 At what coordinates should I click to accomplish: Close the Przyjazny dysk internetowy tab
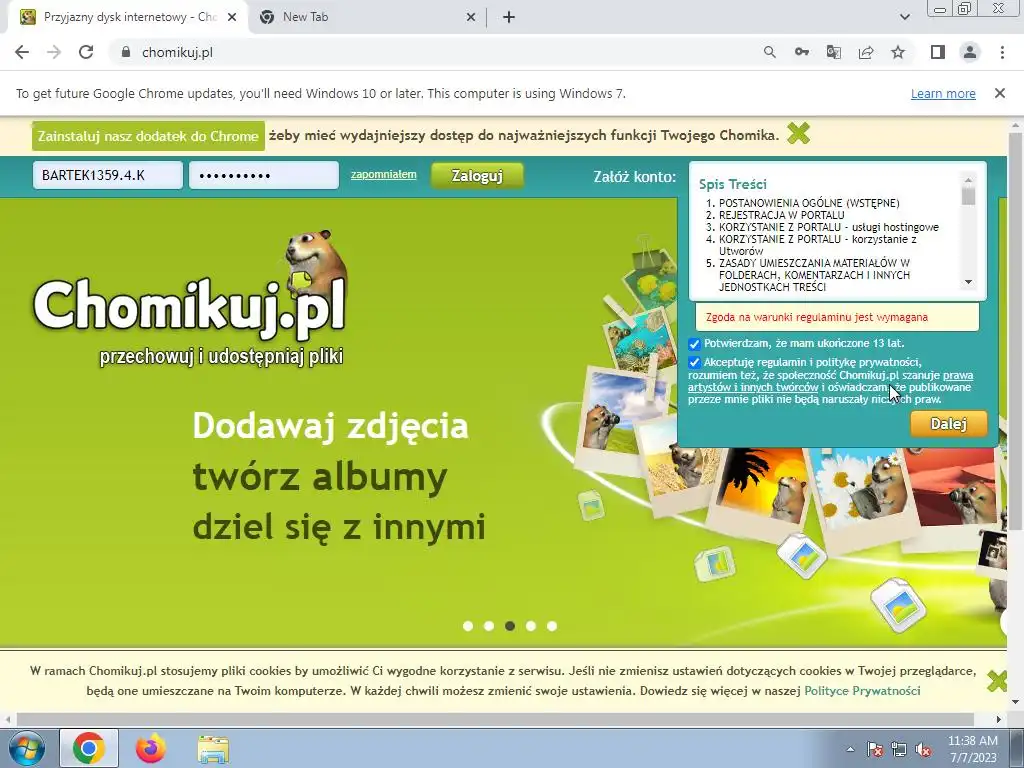coord(232,18)
